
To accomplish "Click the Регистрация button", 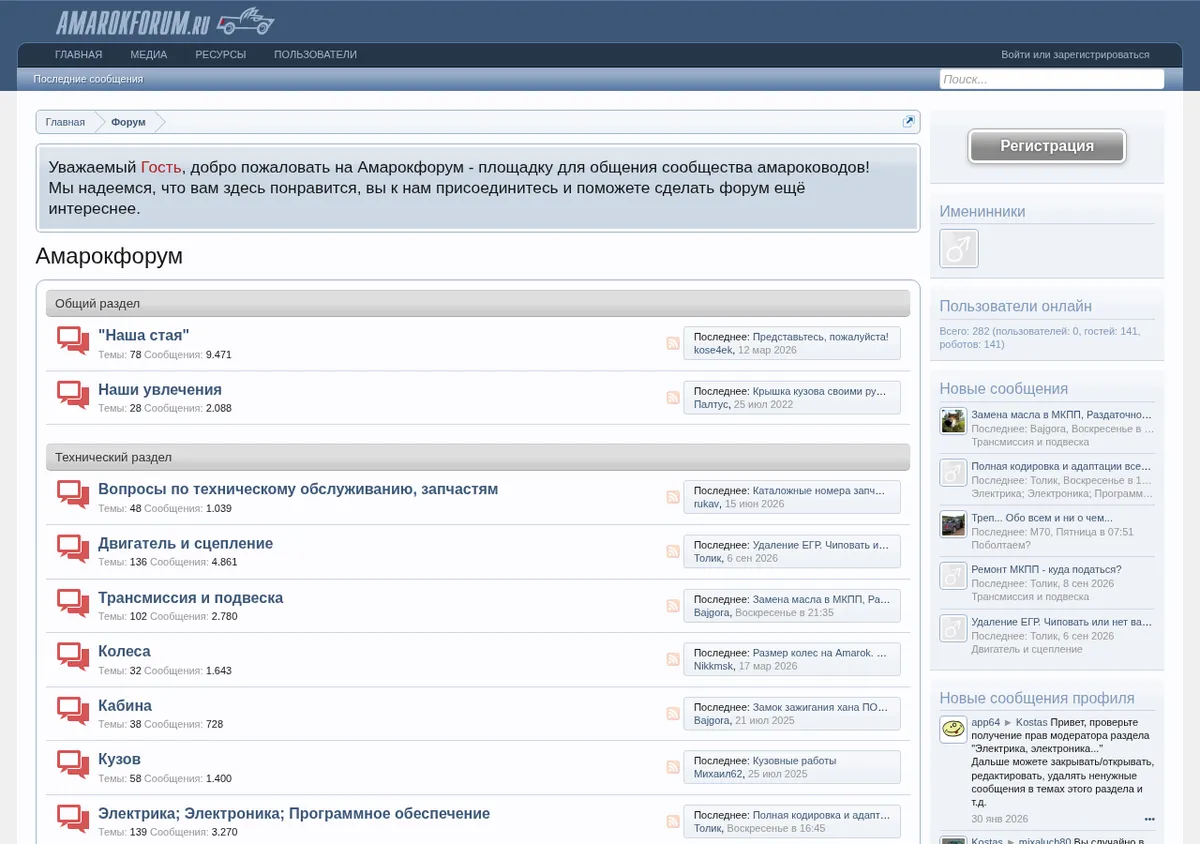I will [1047, 146].
